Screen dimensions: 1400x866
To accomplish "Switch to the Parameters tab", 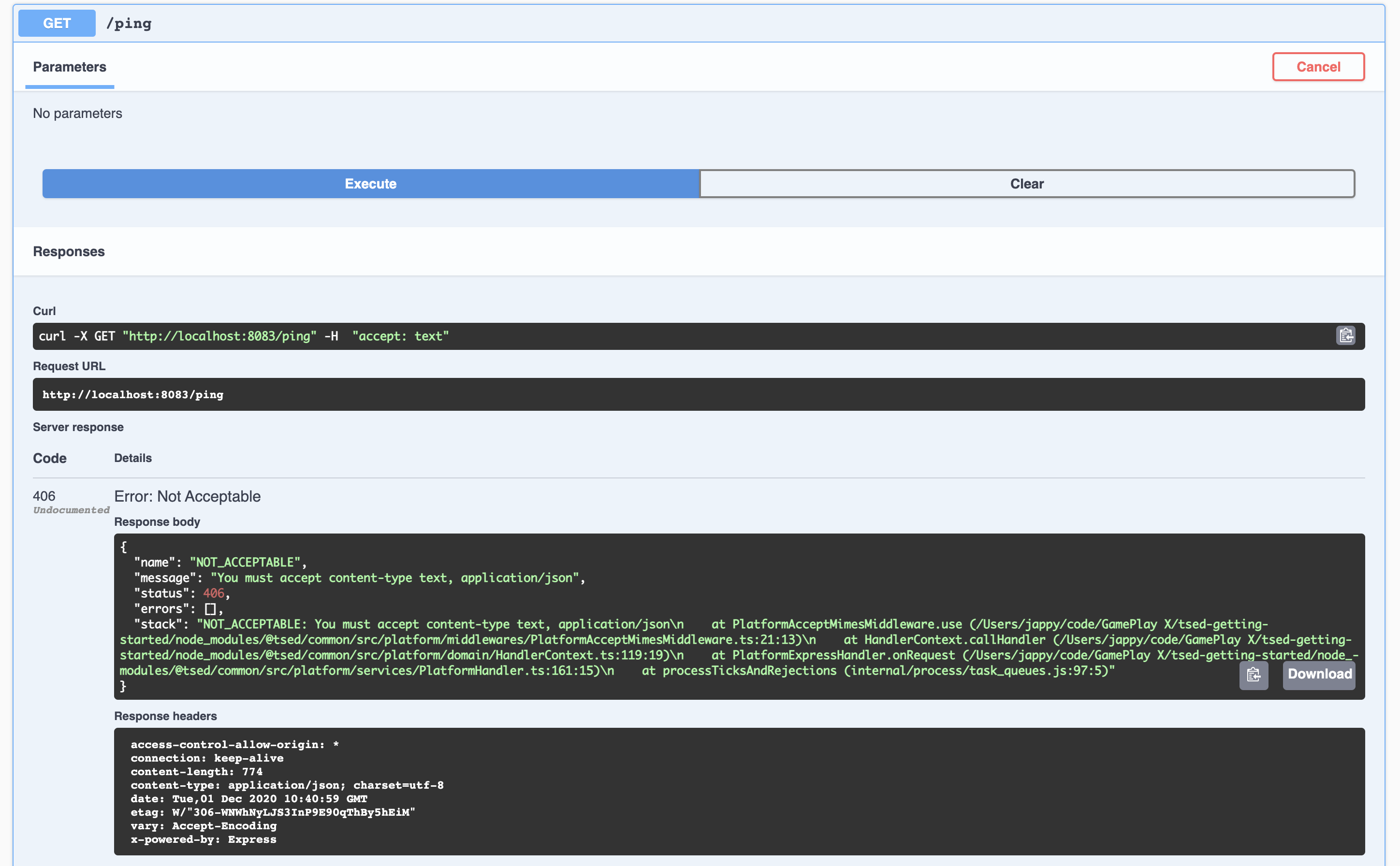I will coord(69,66).
